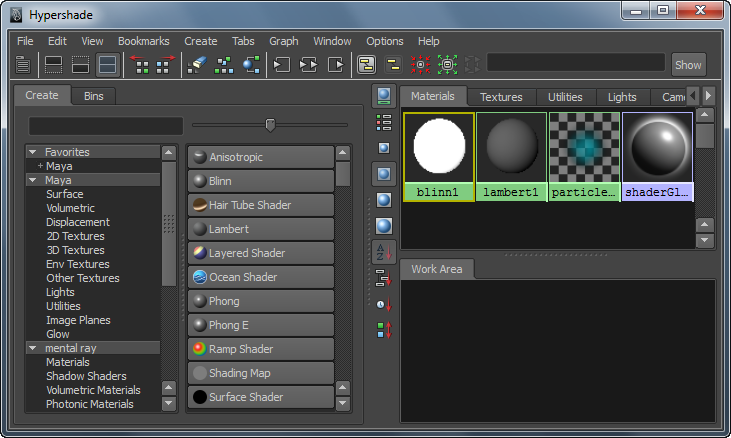Image resolution: width=731 pixels, height=438 pixels.
Task: Collapse the Favorites tree section
Action: [33, 152]
